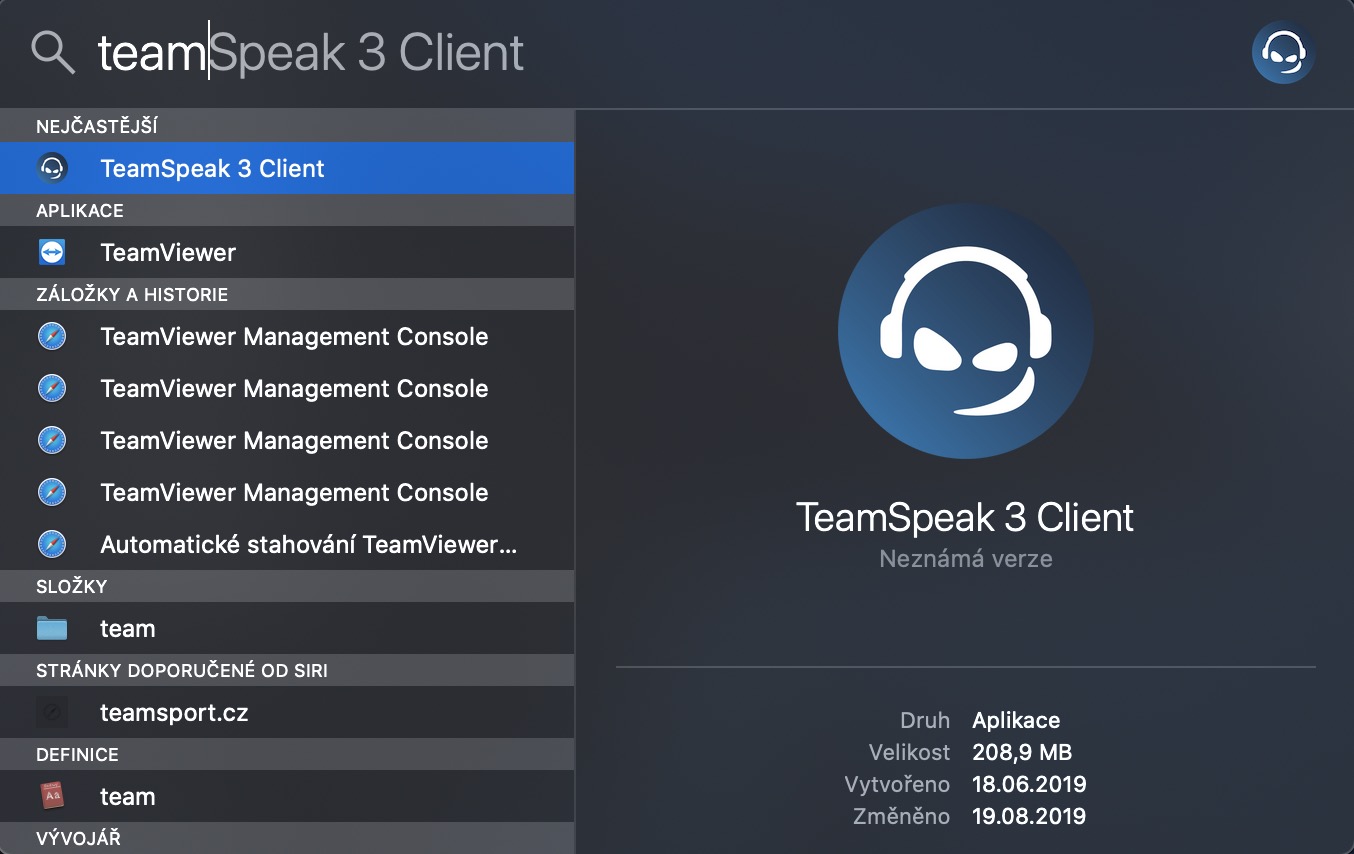Click the magnifying glass search icon
This screenshot has width=1354, height=854.
click(53, 52)
